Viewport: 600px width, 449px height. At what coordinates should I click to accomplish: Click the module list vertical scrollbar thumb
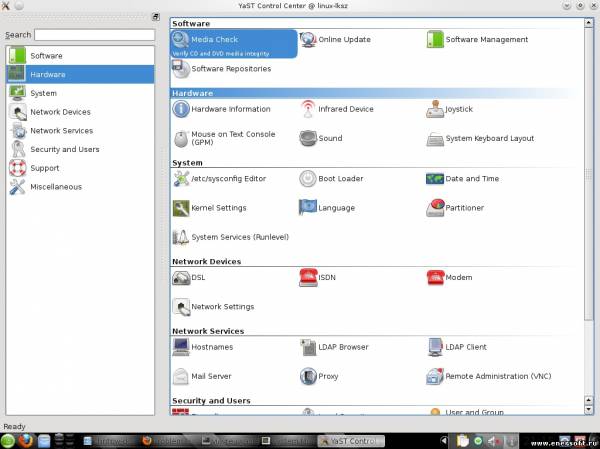click(x=589, y=174)
